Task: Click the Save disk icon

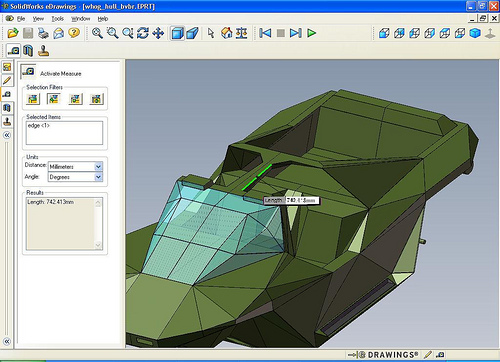Action: [x=28, y=33]
